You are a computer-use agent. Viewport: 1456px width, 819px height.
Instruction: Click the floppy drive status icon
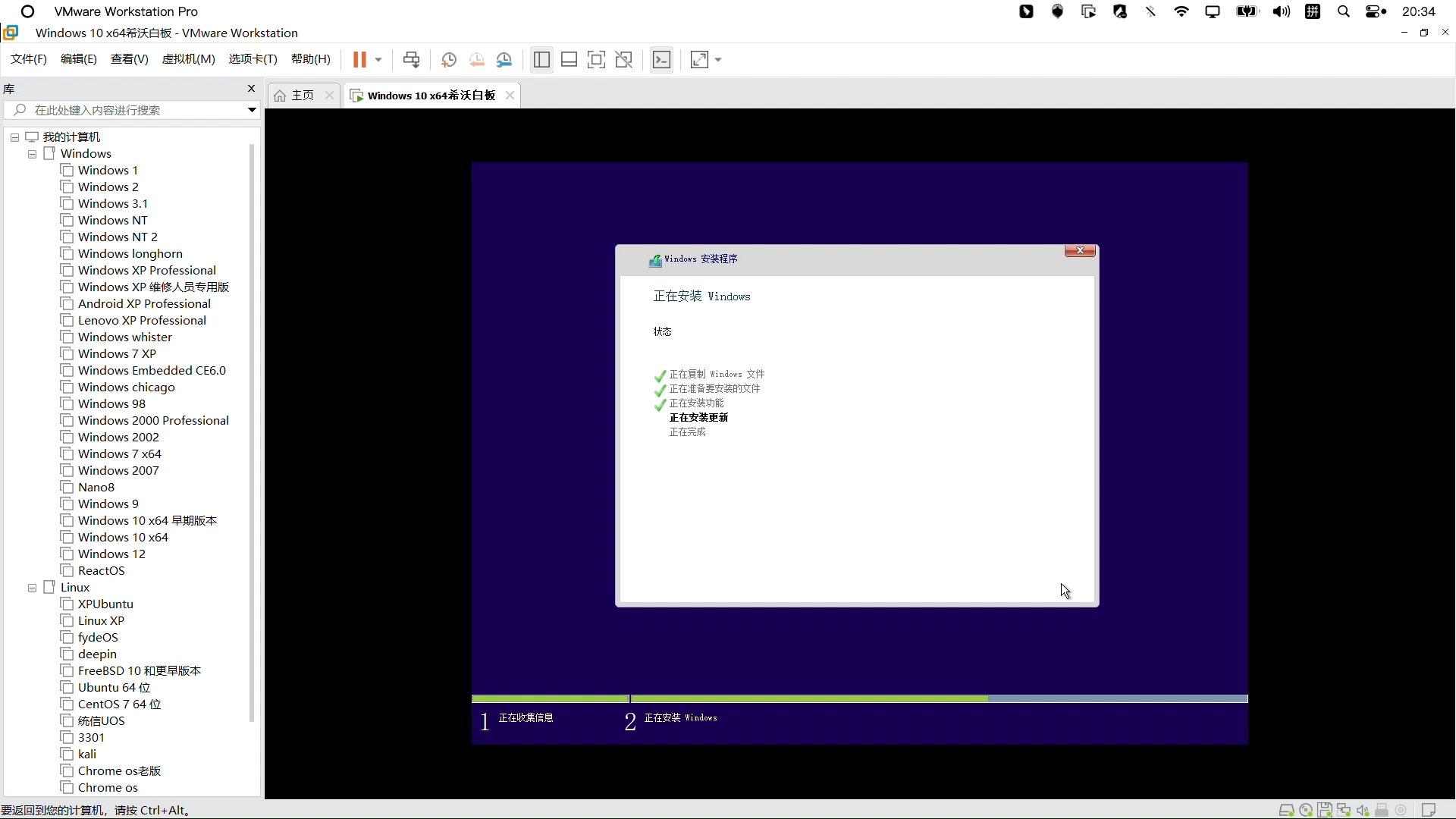click(1325, 811)
